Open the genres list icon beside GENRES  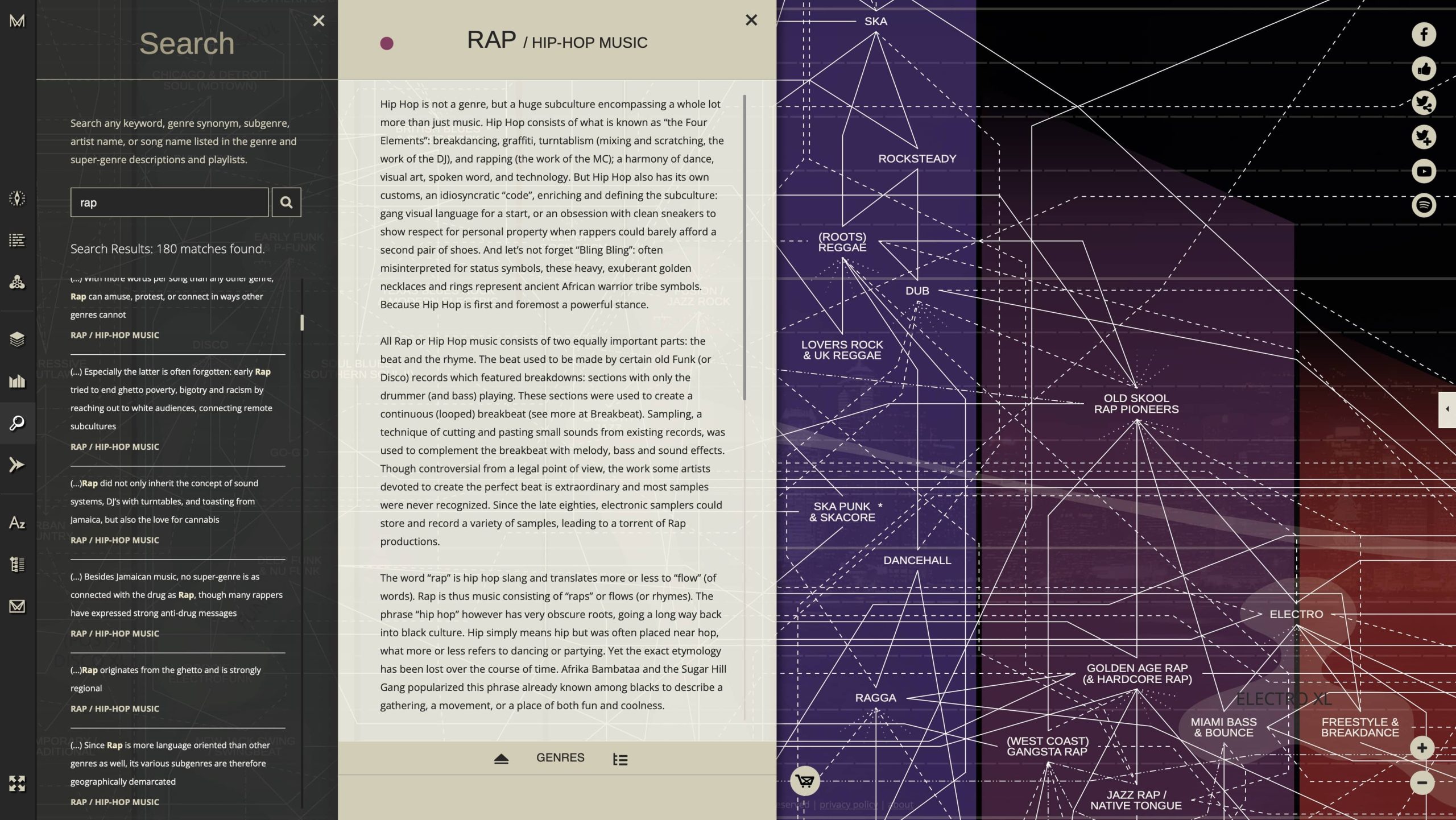pyautogui.click(x=620, y=759)
